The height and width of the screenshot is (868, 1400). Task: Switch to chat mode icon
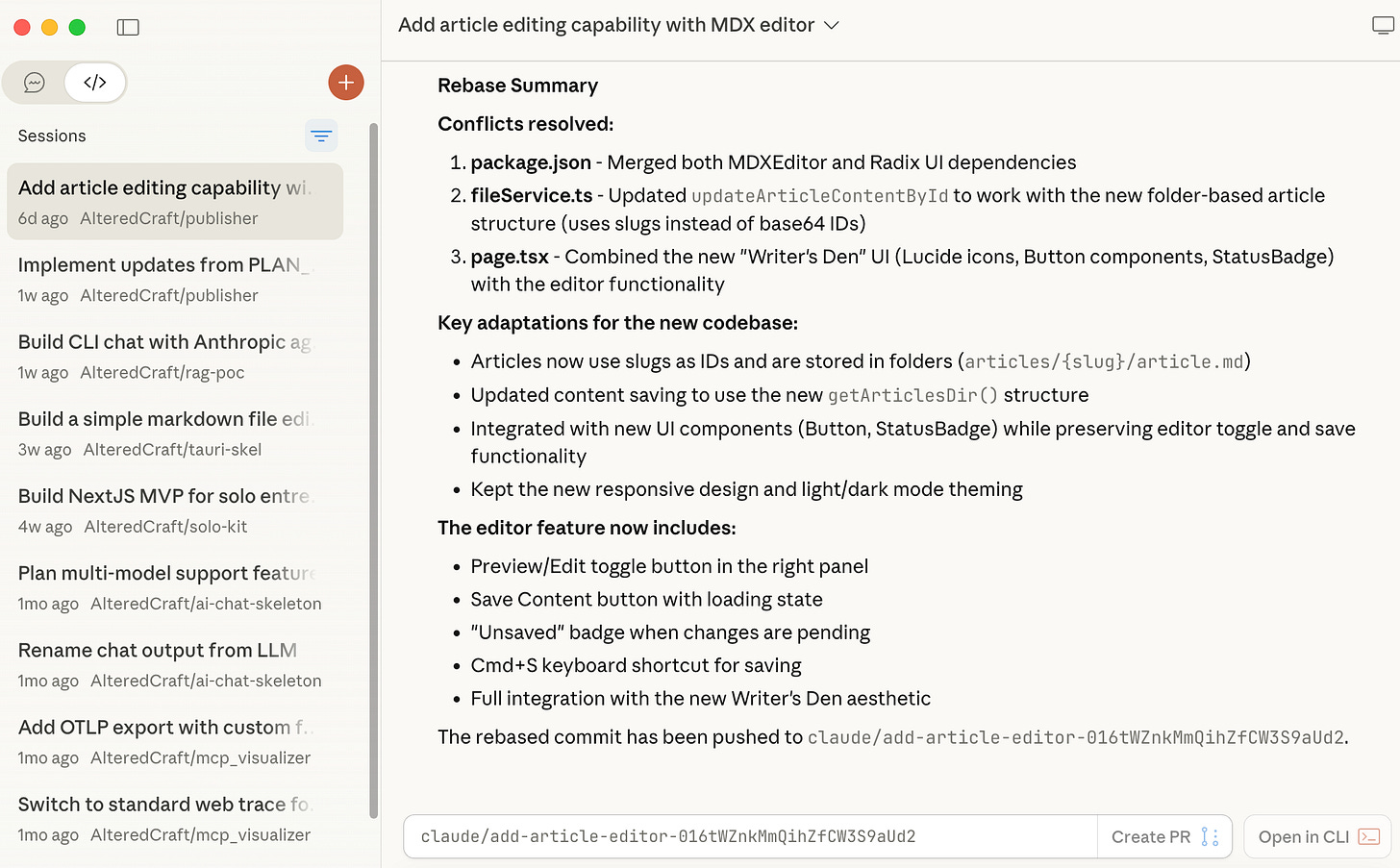(x=35, y=83)
